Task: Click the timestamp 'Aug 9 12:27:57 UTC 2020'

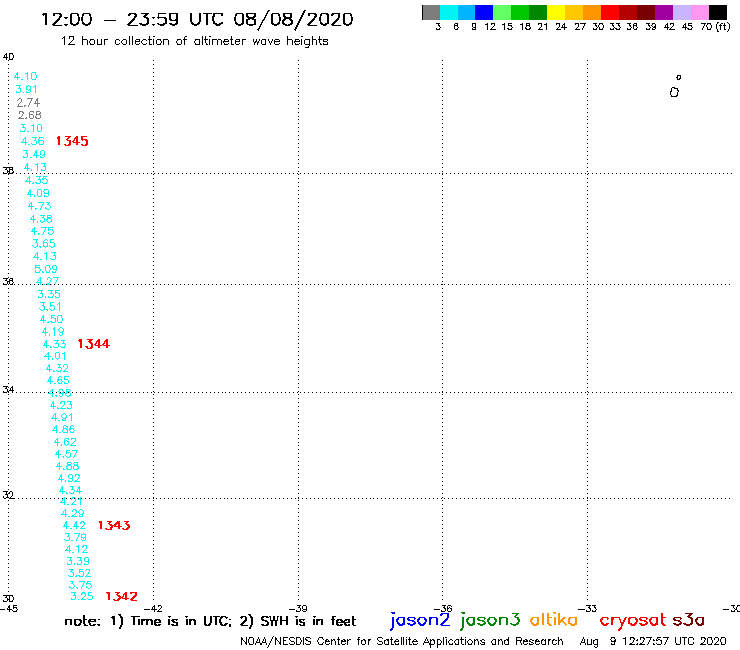Action: (x=653, y=642)
